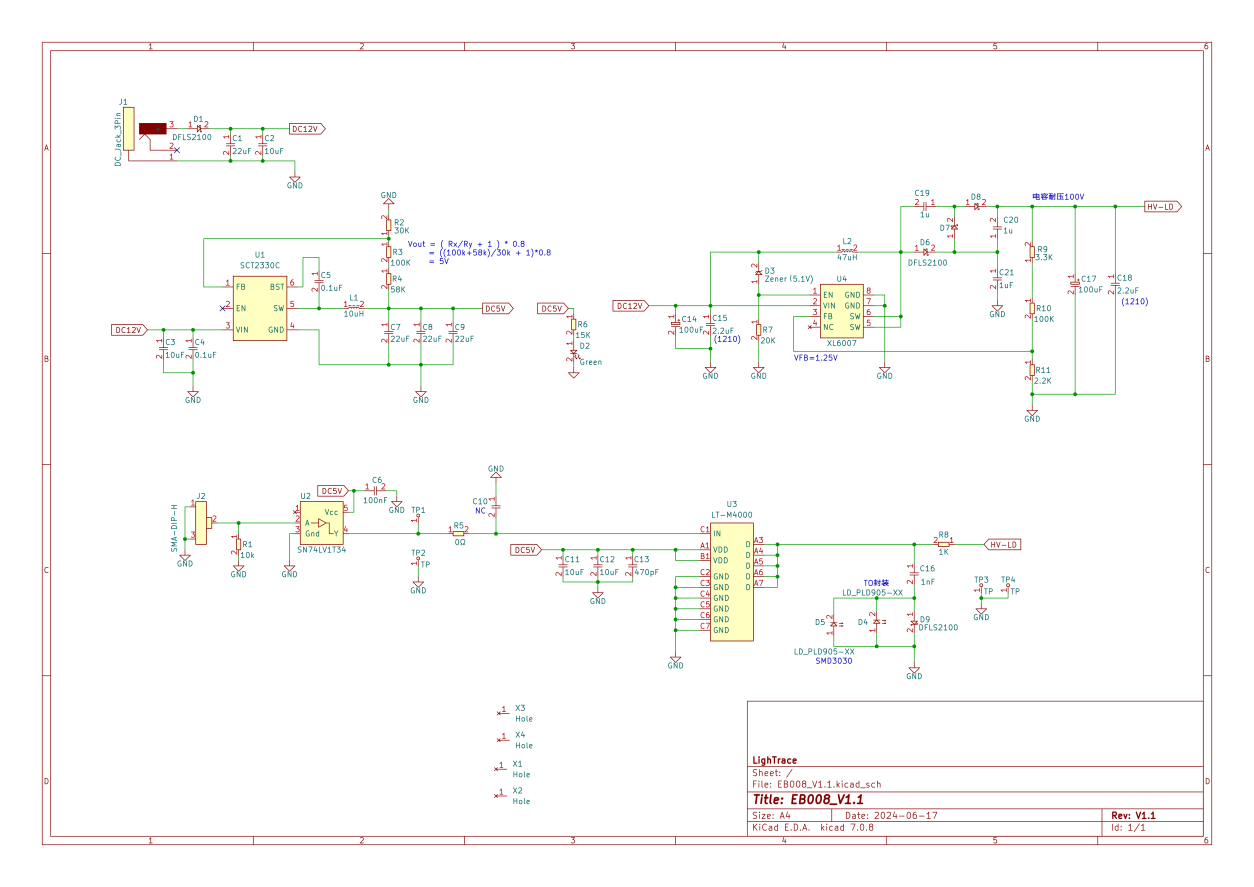Click the SN74LV1T34 buffer symbol U2
The height and width of the screenshot is (887, 1254).
click(x=322, y=523)
